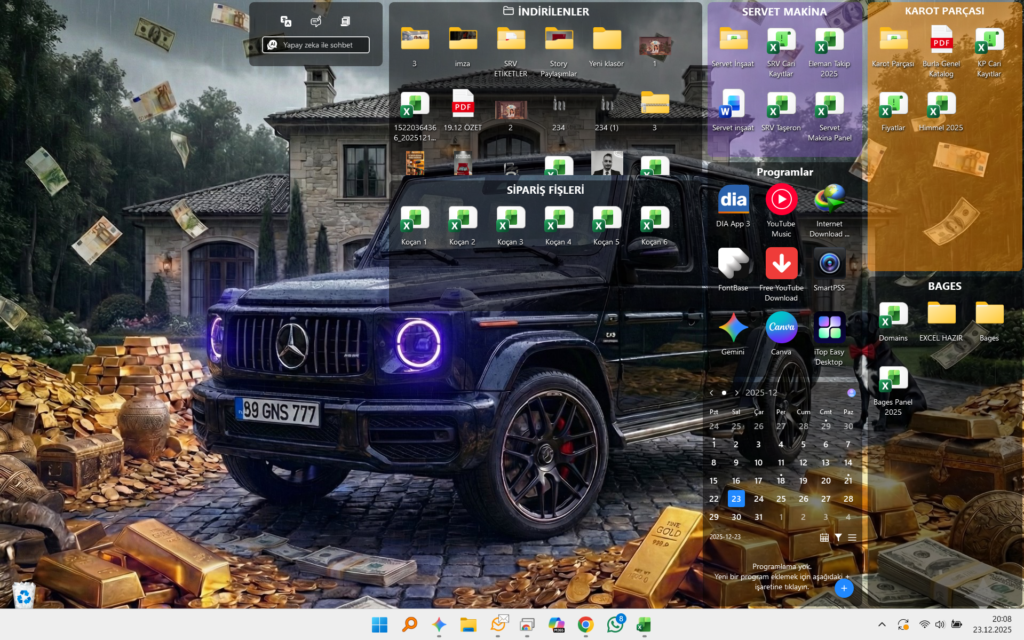Screen dimensions: 1024x640
Task: Click the blue plus add-schedule button
Action: click(x=844, y=588)
